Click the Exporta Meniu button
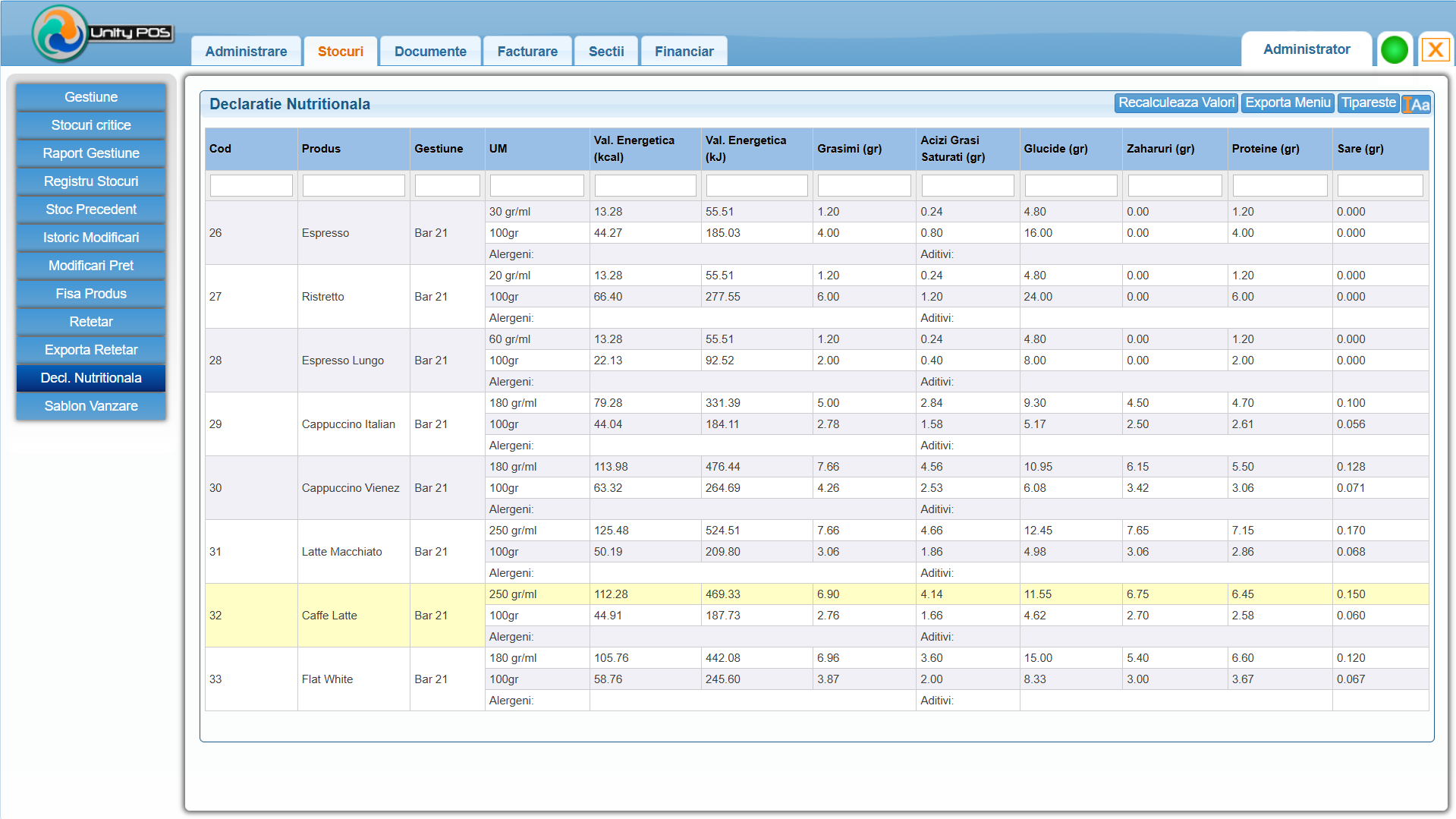Screen dimensions: 1456x819 (x=1288, y=103)
